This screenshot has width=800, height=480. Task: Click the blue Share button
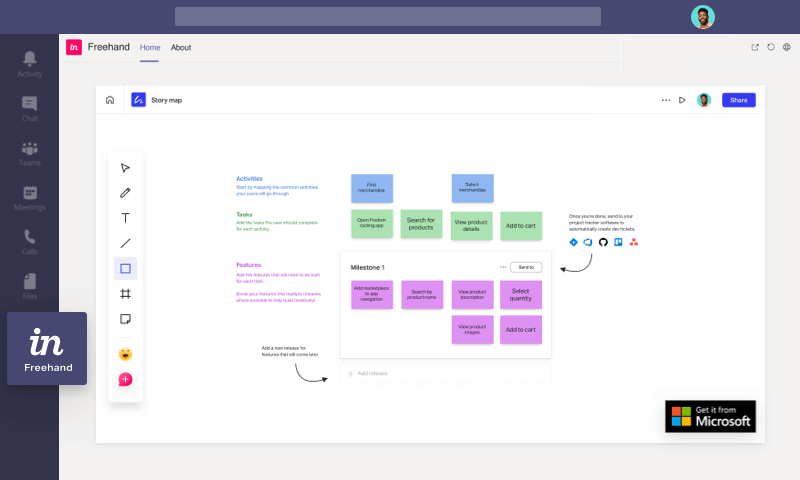point(738,100)
